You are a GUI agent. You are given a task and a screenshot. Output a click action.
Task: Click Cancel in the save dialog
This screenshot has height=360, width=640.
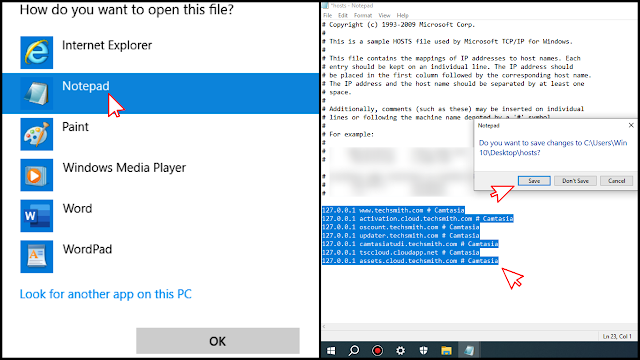616,181
